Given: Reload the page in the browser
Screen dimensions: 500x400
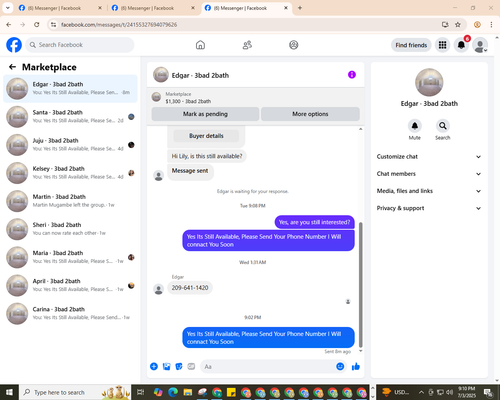Looking at the screenshot, I should point(37,25).
